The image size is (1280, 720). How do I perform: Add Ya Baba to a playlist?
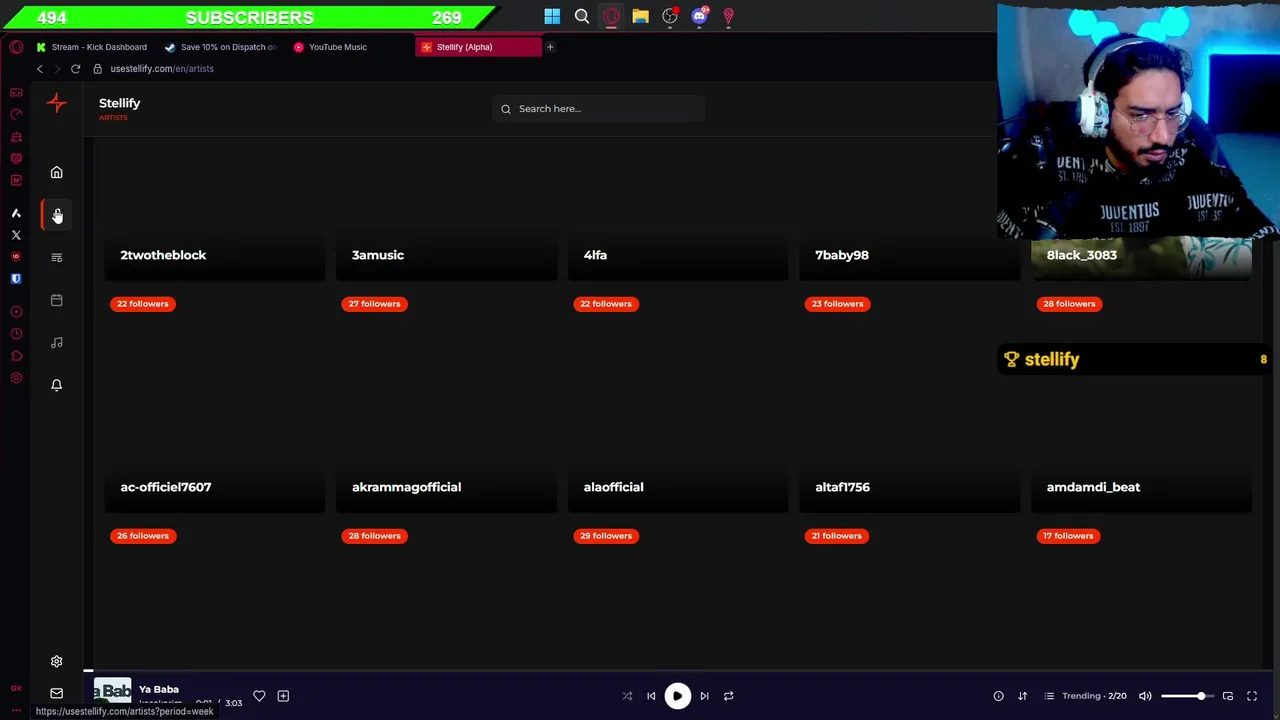click(x=283, y=695)
